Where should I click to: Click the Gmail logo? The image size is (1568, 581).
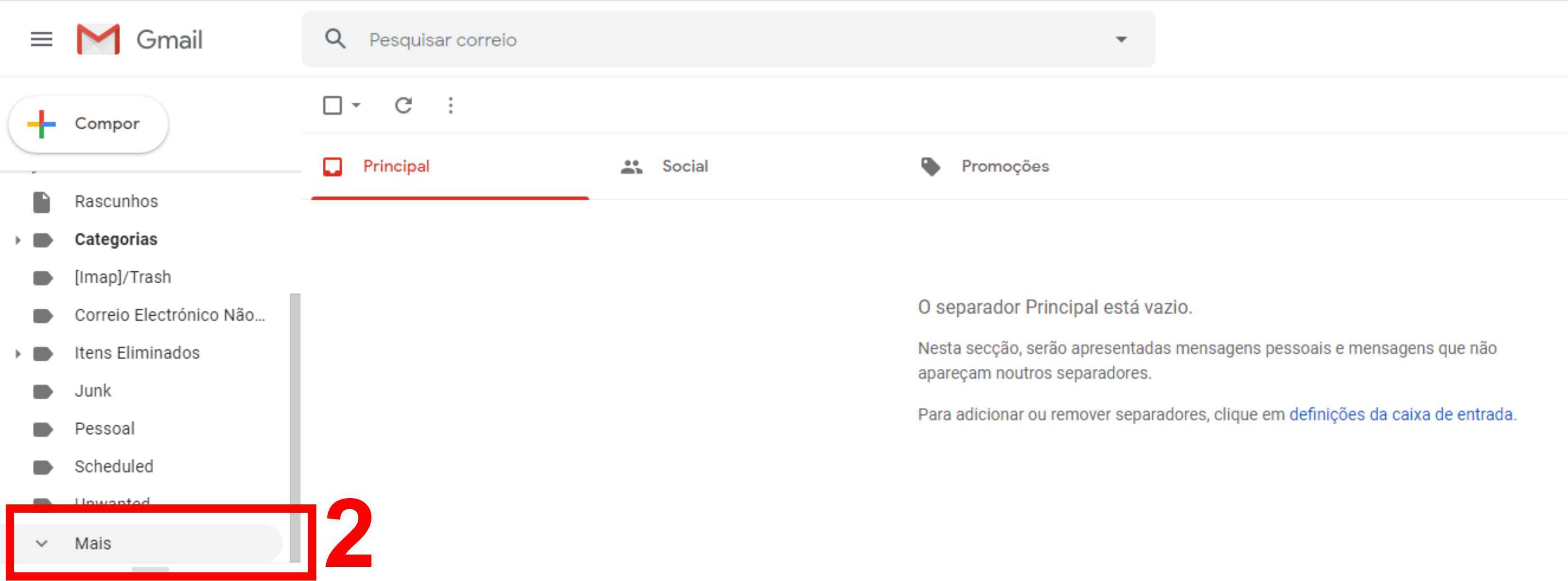pos(98,40)
